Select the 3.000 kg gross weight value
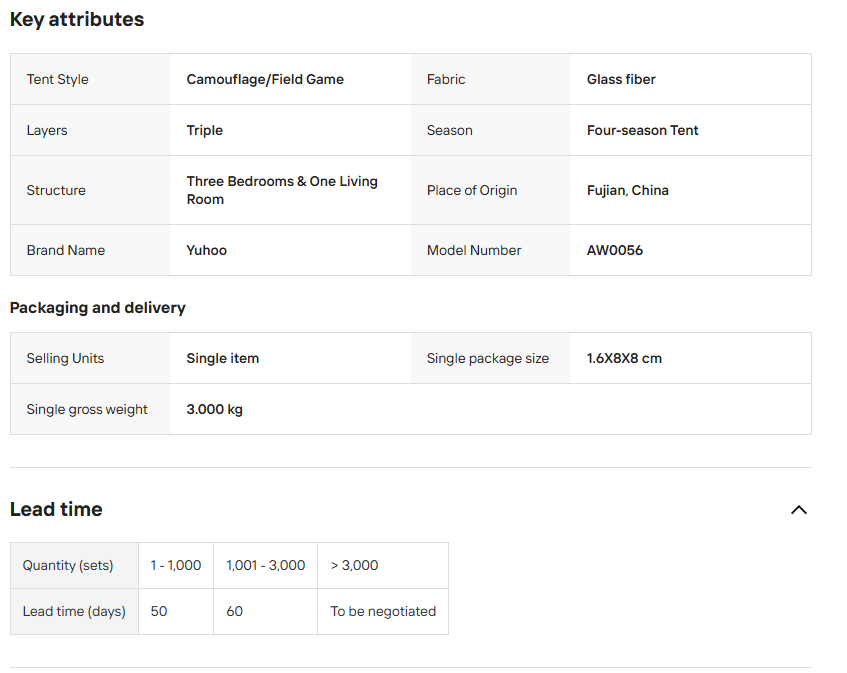The width and height of the screenshot is (847, 673). 215,410
